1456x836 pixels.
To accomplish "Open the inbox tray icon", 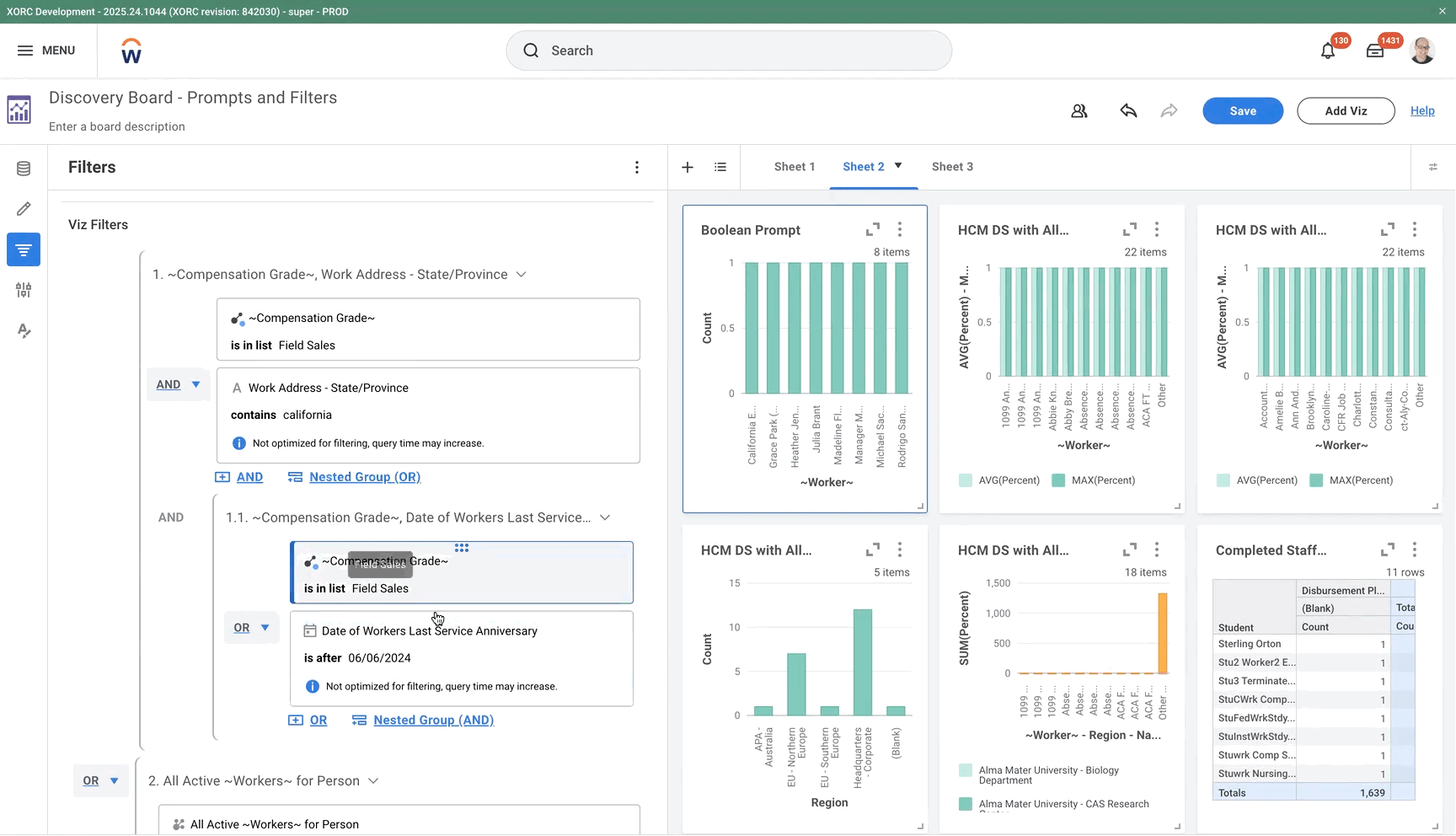I will 1375,51.
